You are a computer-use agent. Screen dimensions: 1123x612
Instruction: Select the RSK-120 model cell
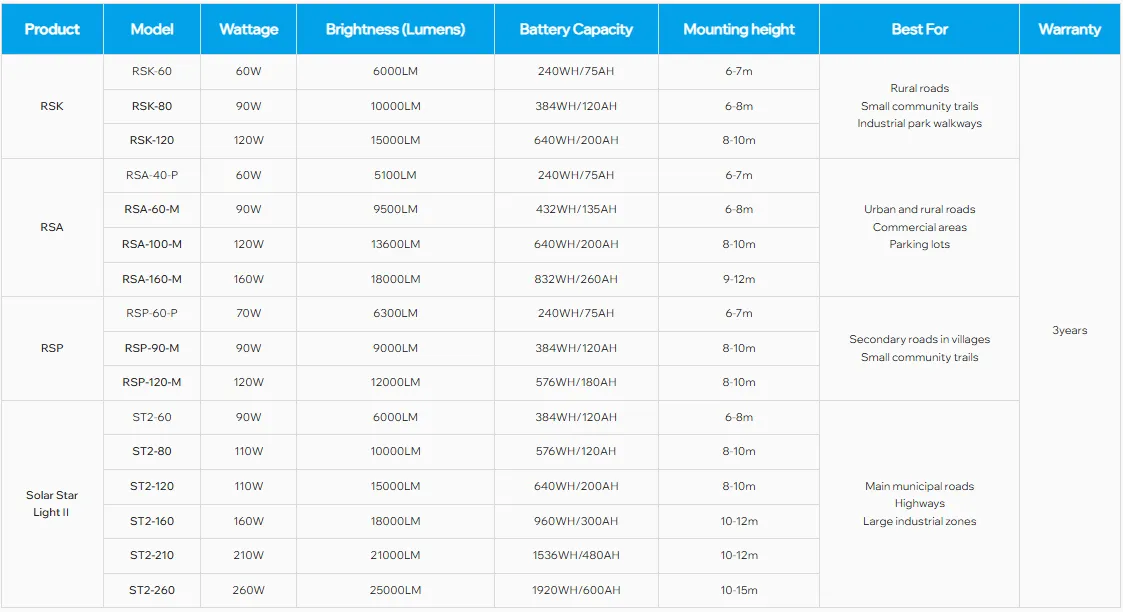pos(152,140)
